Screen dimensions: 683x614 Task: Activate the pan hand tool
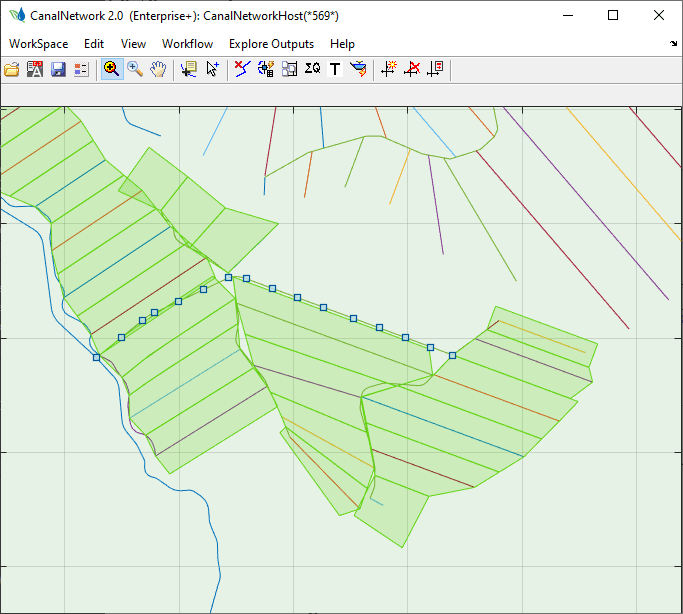coord(158,69)
